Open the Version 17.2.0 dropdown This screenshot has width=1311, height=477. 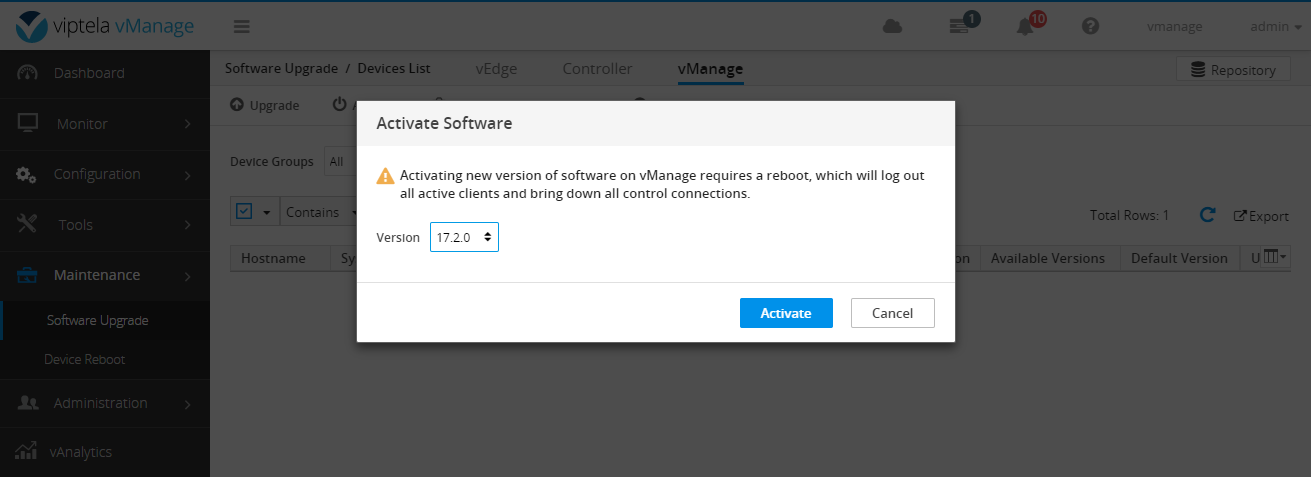point(464,237)
